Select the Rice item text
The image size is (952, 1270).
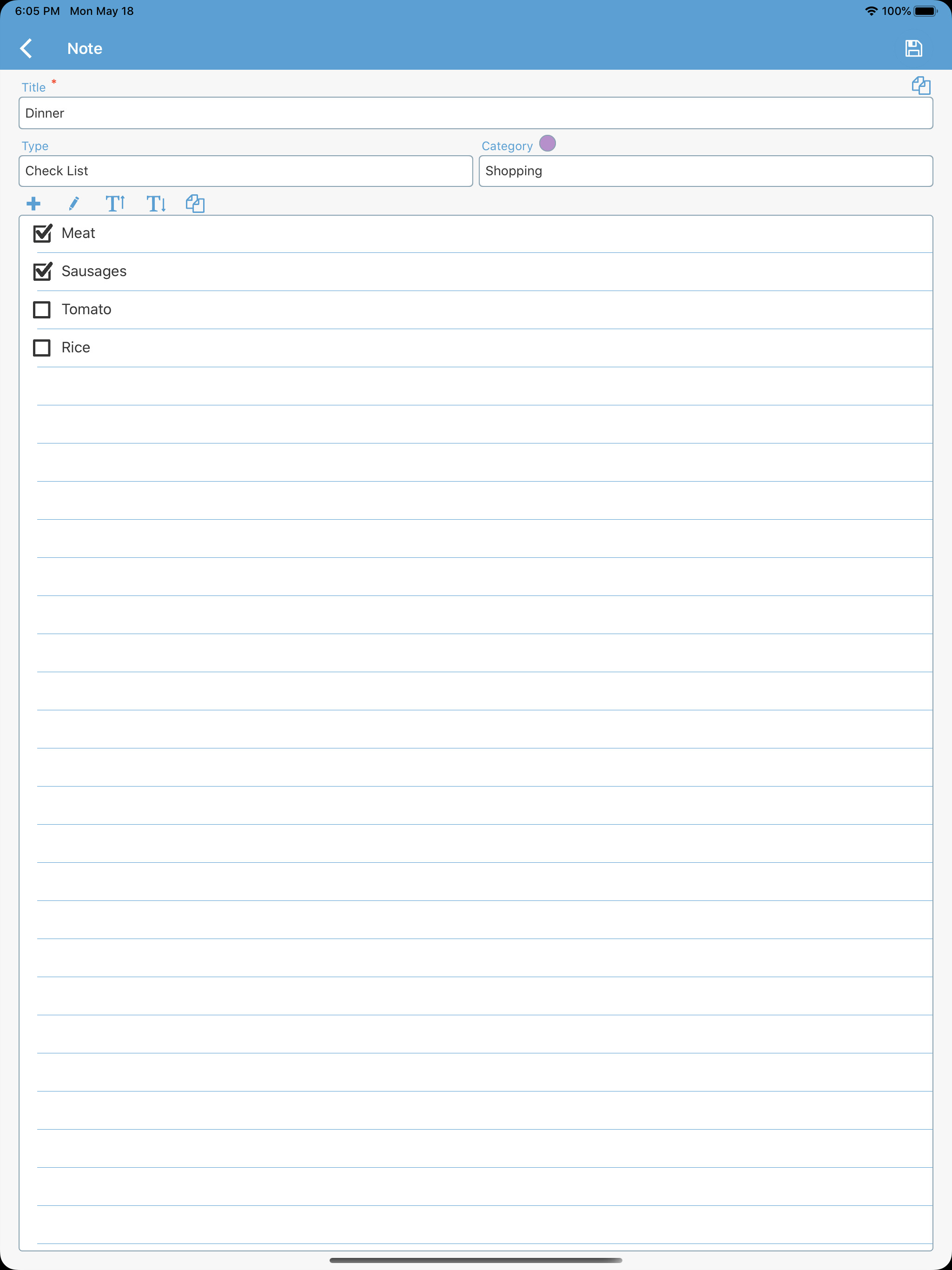[x=76, y=347]
